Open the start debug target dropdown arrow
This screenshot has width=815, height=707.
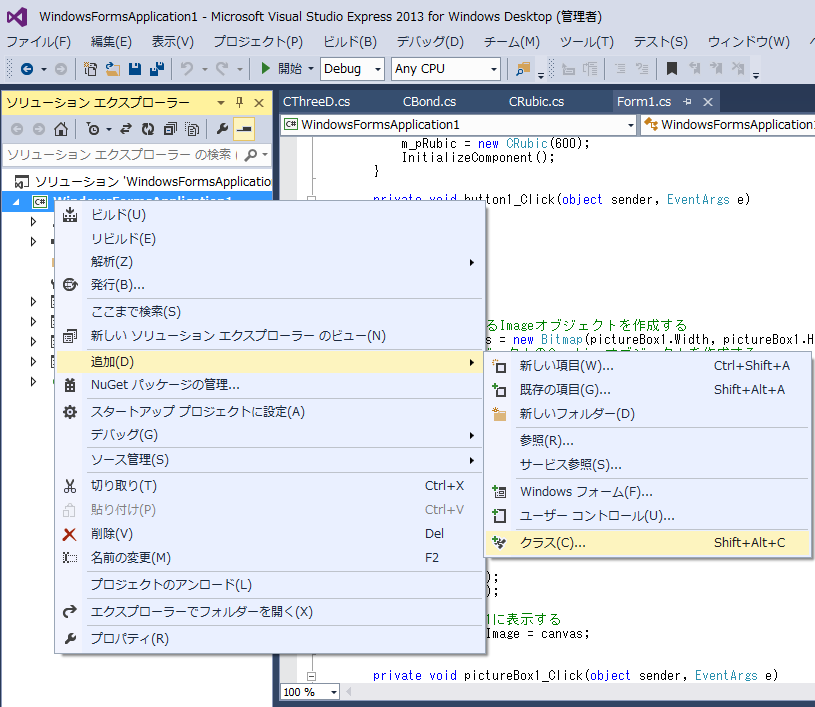coord(311,69)
